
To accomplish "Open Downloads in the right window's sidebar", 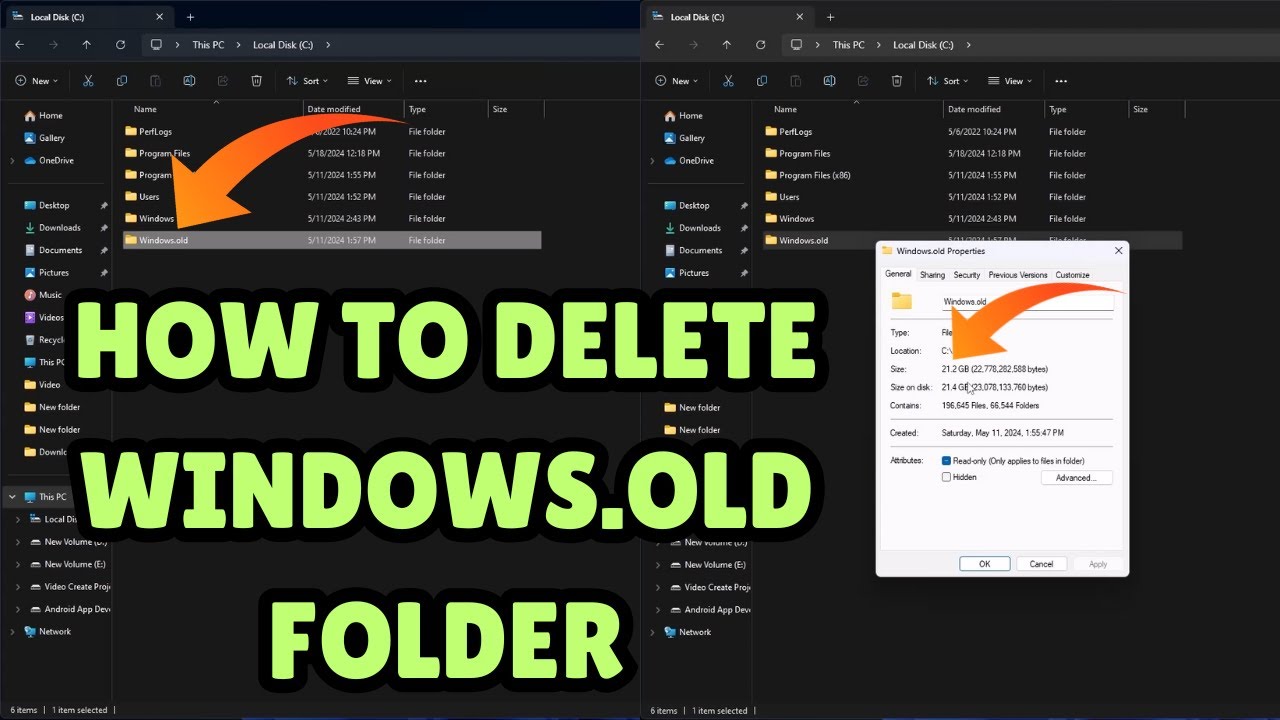I will pos(691,228).
